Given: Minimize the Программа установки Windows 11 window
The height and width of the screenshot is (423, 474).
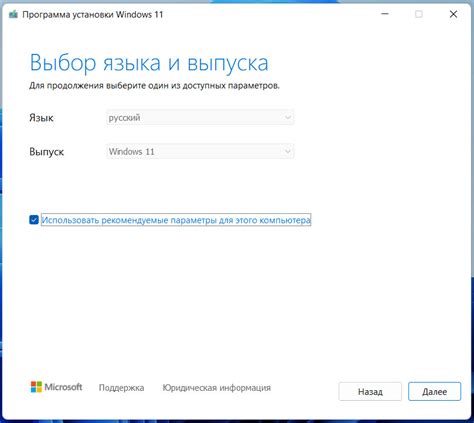Looking at the screenshot, I should click(385, 14).
